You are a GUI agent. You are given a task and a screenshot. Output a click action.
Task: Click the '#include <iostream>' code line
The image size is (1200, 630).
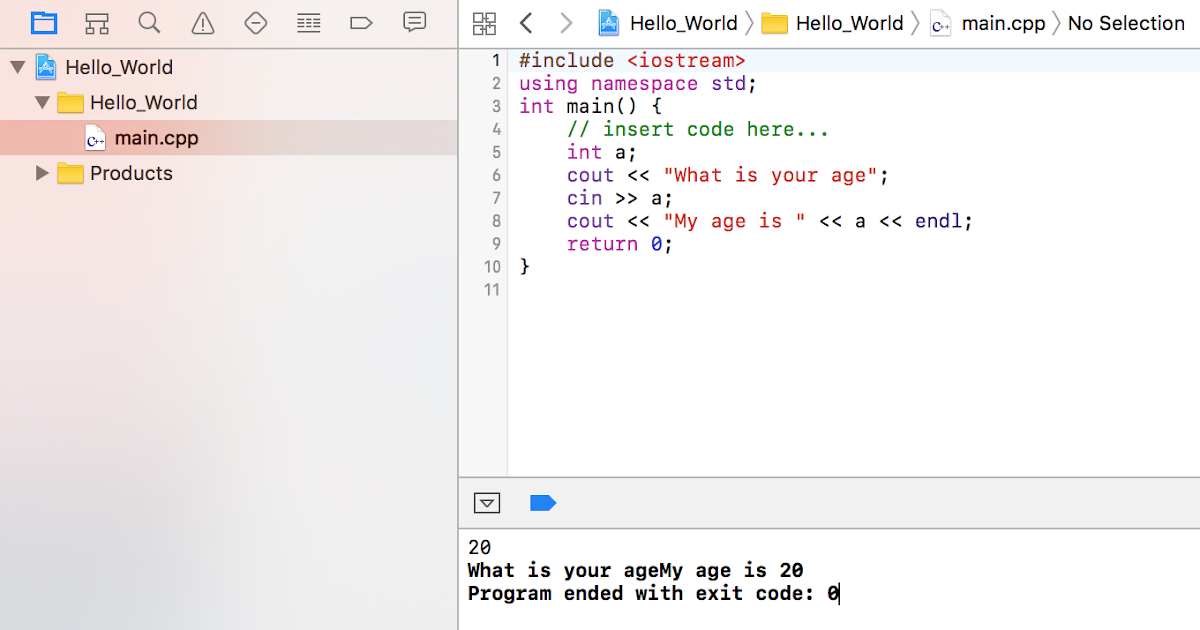[x=632, y=61]
